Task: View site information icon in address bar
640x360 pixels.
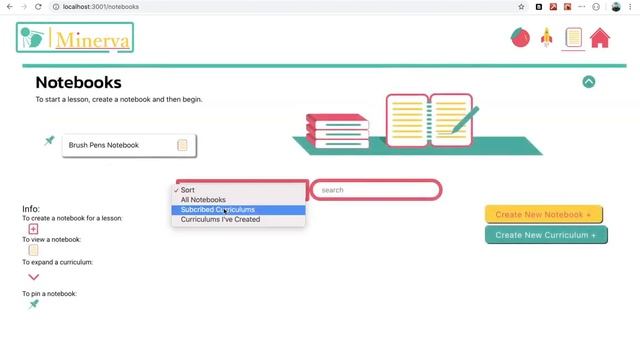Action: coord(56,7)
